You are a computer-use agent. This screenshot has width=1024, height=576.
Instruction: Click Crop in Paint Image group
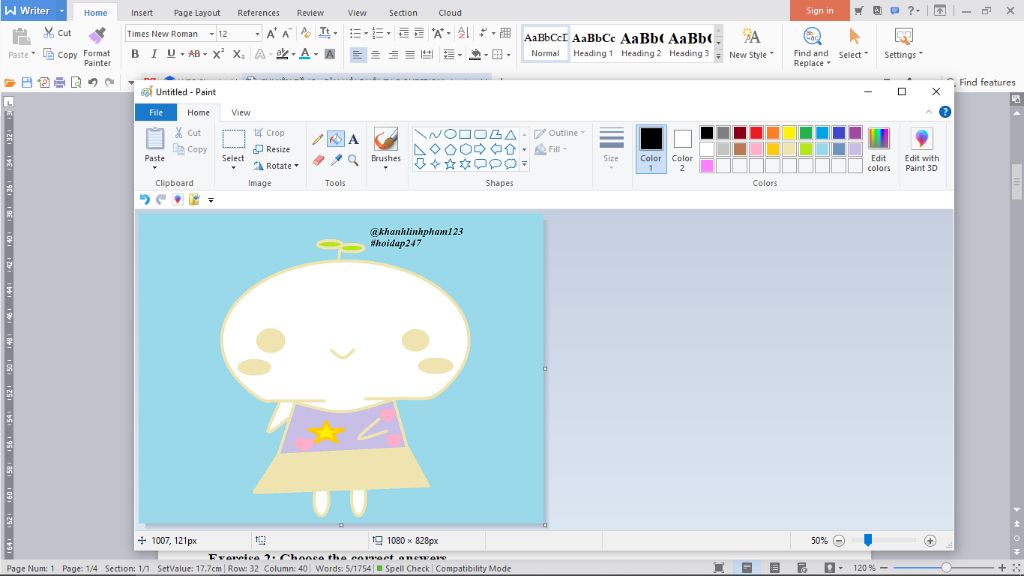(x=269, y=133)
